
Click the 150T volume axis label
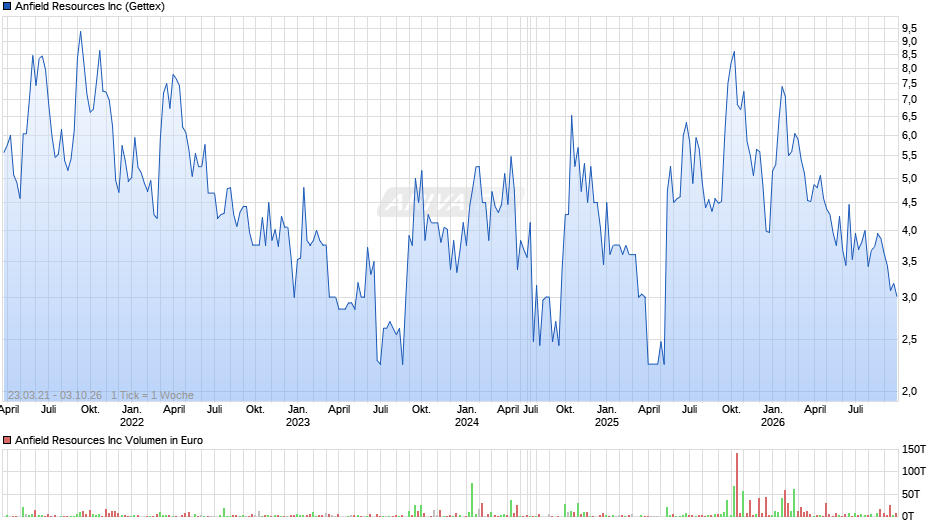point(914,449)
